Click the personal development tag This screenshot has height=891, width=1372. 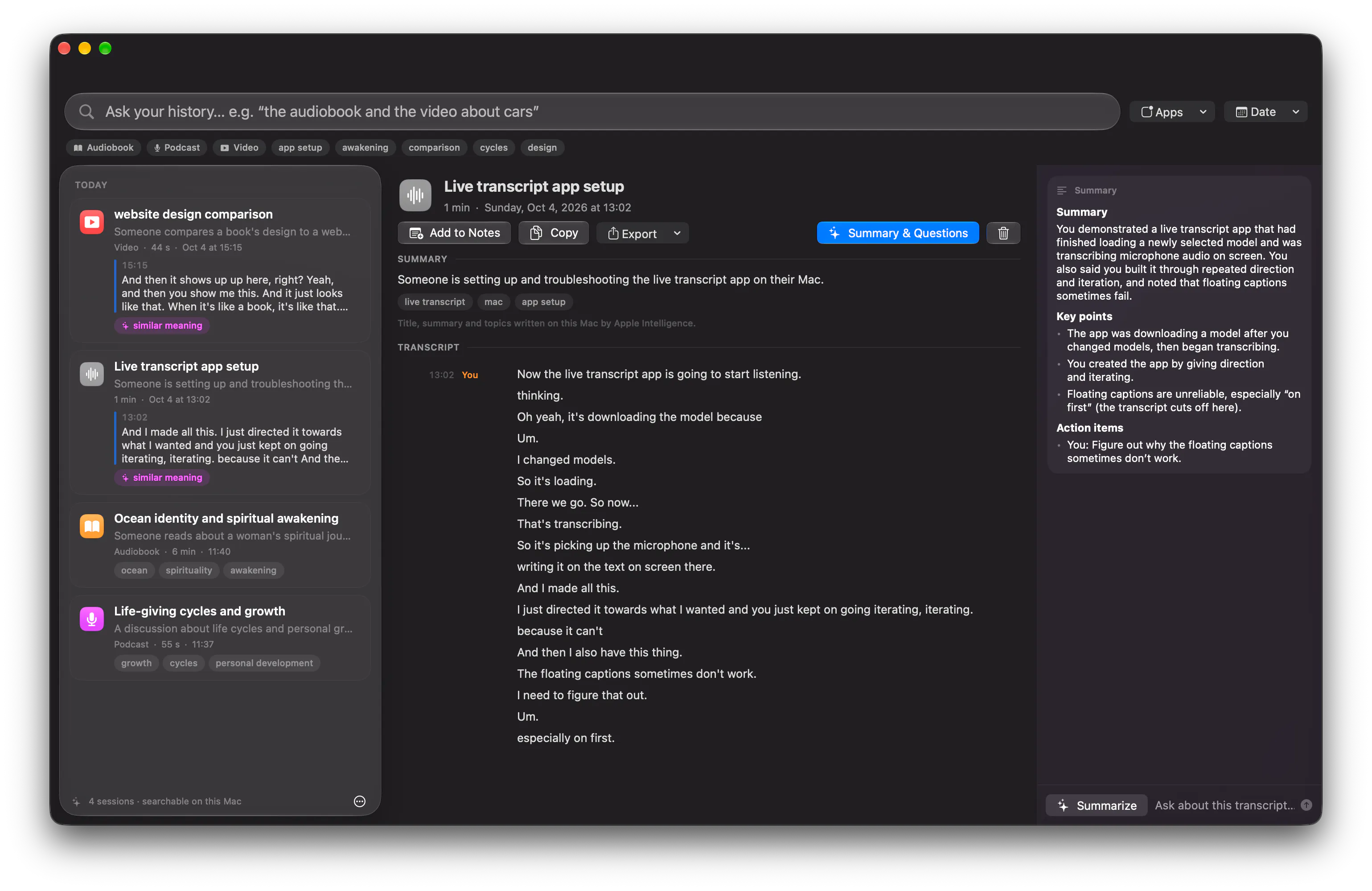click(264, 663)
